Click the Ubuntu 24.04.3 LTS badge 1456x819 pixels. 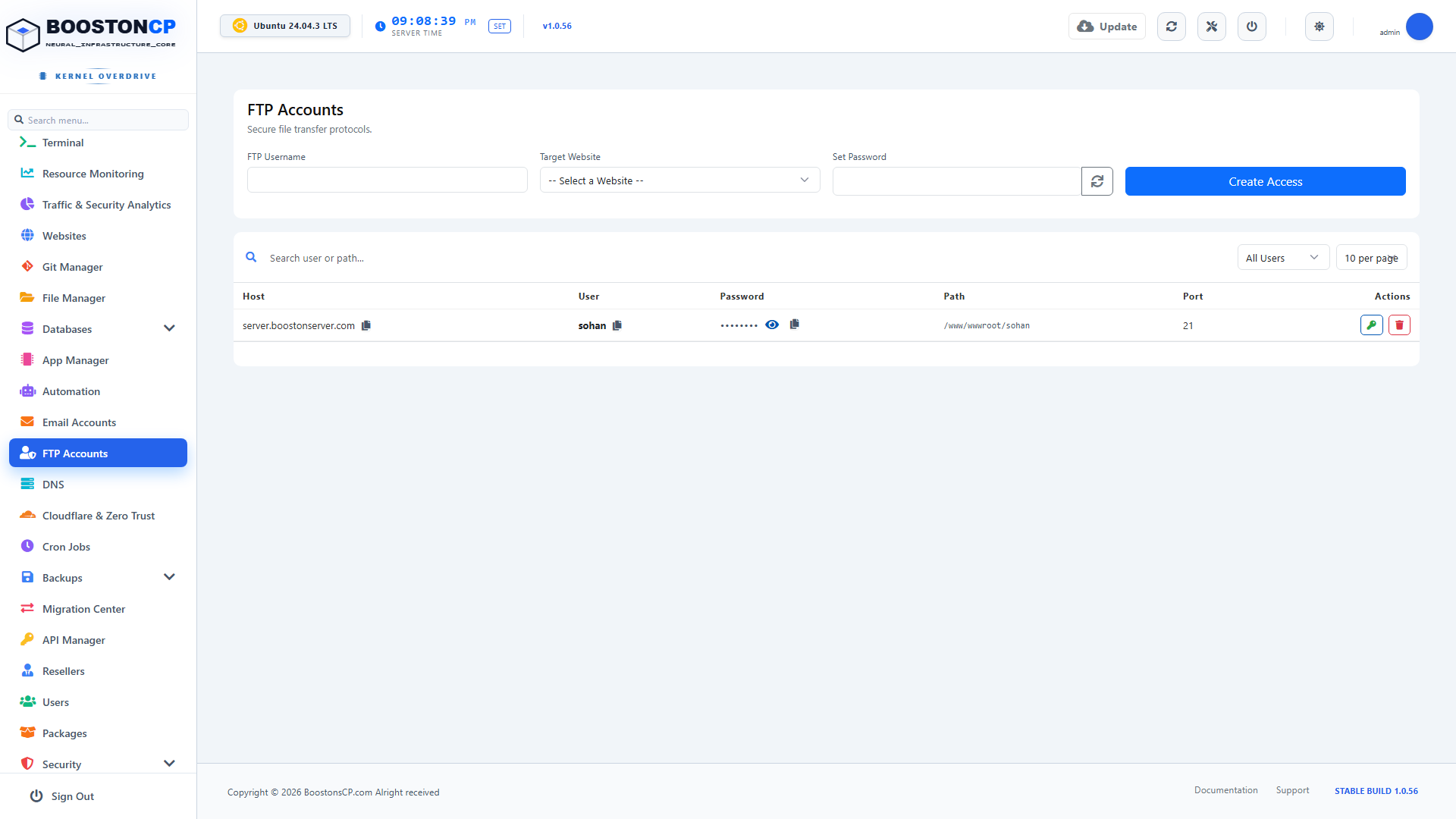coord(285,26)
